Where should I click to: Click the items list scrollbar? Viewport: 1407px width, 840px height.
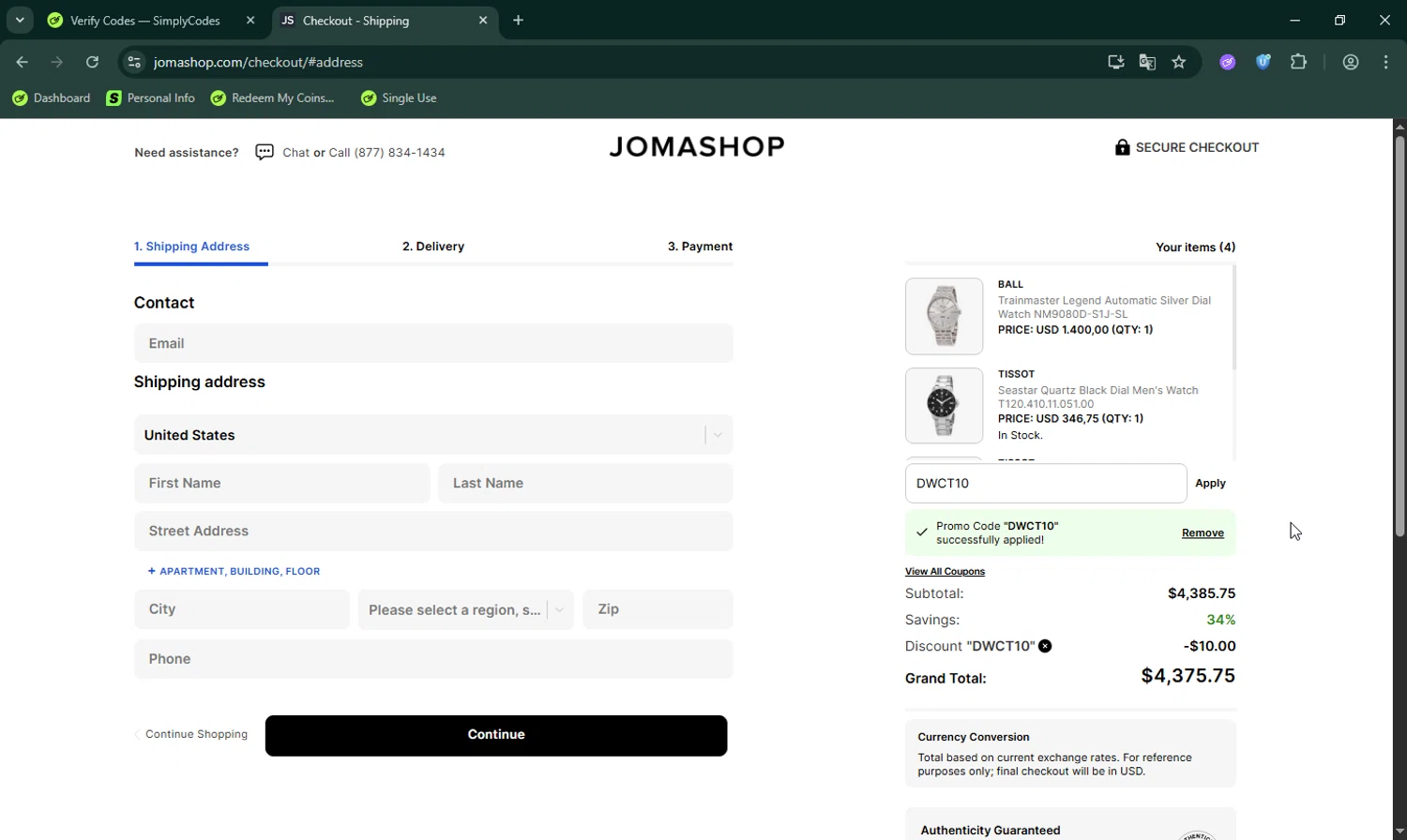[1233, 317]
